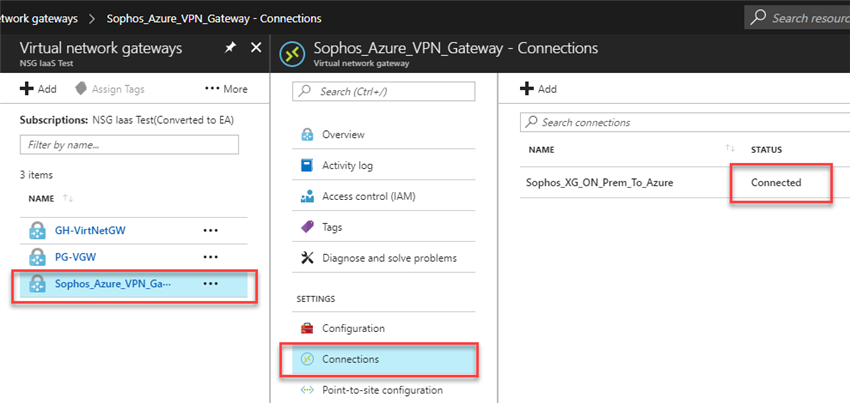The width and height of the screenshot is (850, 403).
Task: Click the Connected status cell
Action: [776, 183]
